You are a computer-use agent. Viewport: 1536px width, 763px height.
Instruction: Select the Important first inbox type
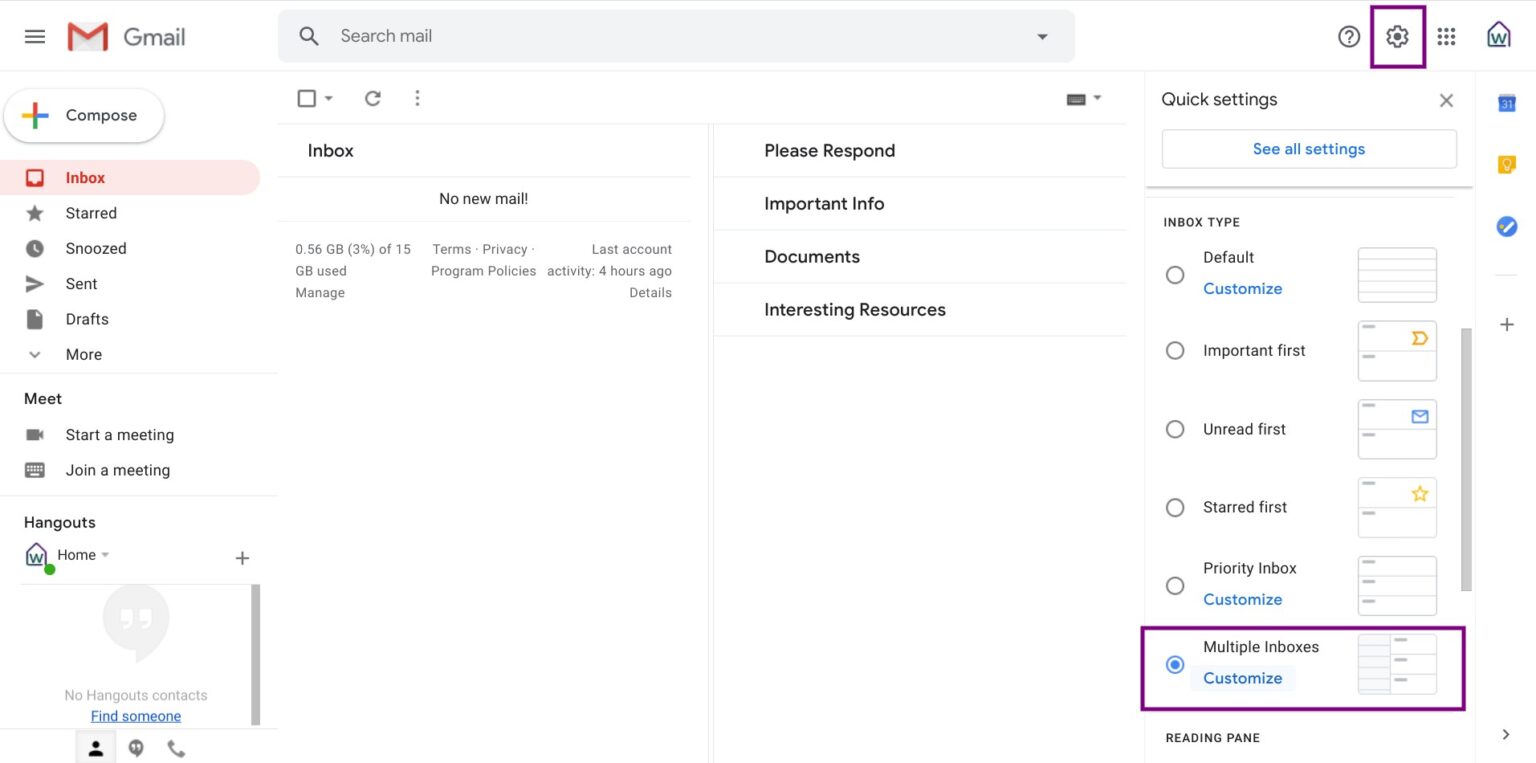pyautogui.click(x=1175, y=350)
